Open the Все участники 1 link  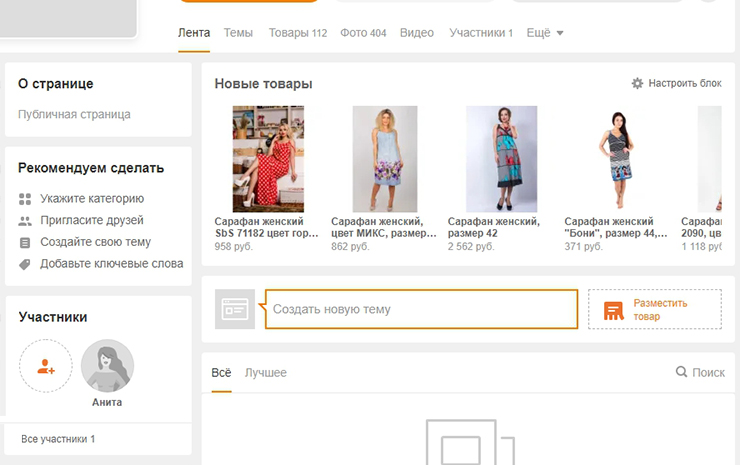pos(58,439)
